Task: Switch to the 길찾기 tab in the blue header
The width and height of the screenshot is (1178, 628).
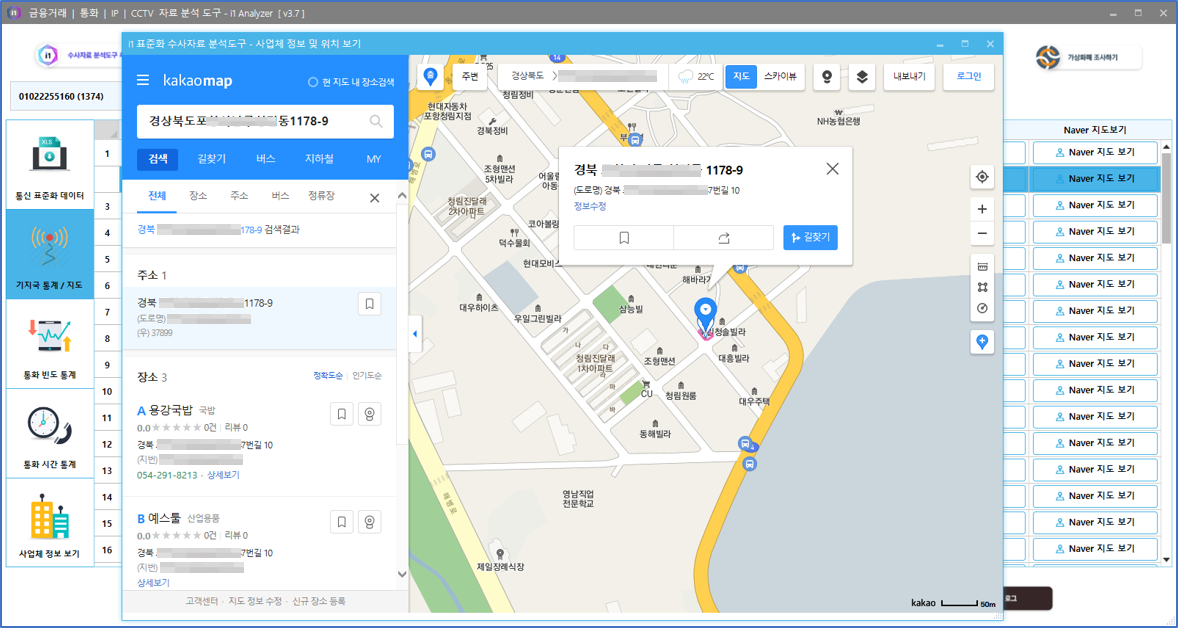Action: point(212,159)
